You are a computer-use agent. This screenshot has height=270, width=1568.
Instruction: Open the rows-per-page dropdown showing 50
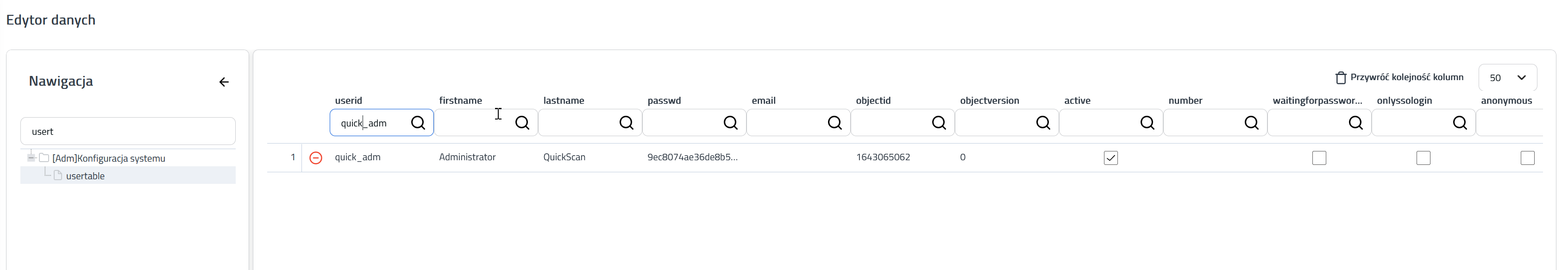pos(1507,78)
